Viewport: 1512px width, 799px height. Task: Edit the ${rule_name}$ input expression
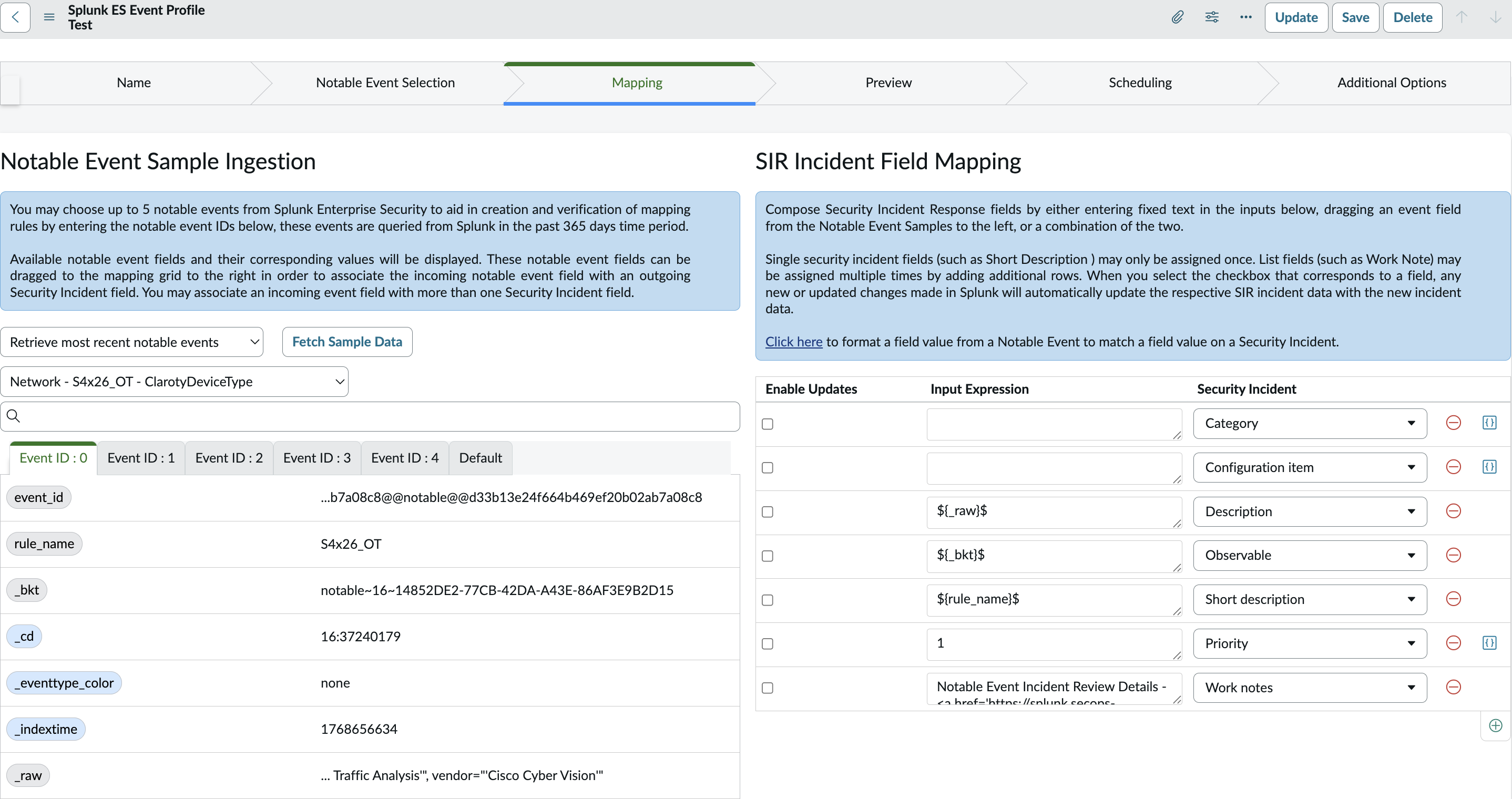(x=1054, y=600)
